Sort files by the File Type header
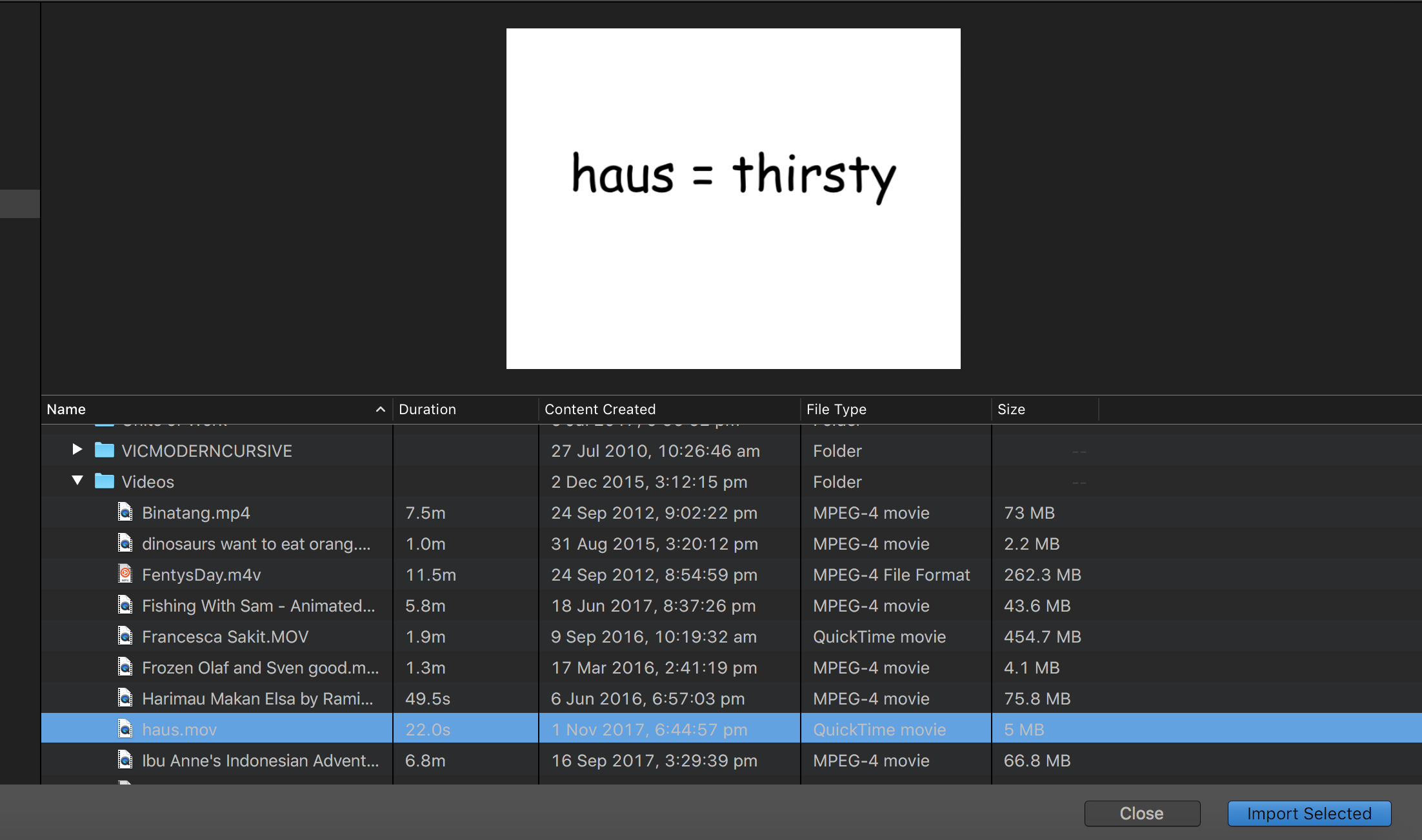This screenshot has height=840, width=1422. tap(836, 409)
